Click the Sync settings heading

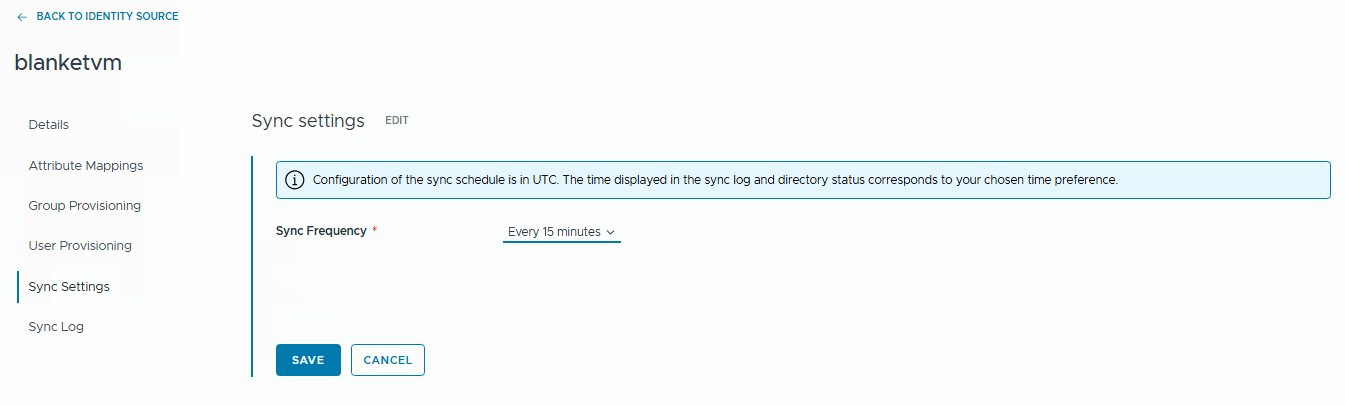308,121
